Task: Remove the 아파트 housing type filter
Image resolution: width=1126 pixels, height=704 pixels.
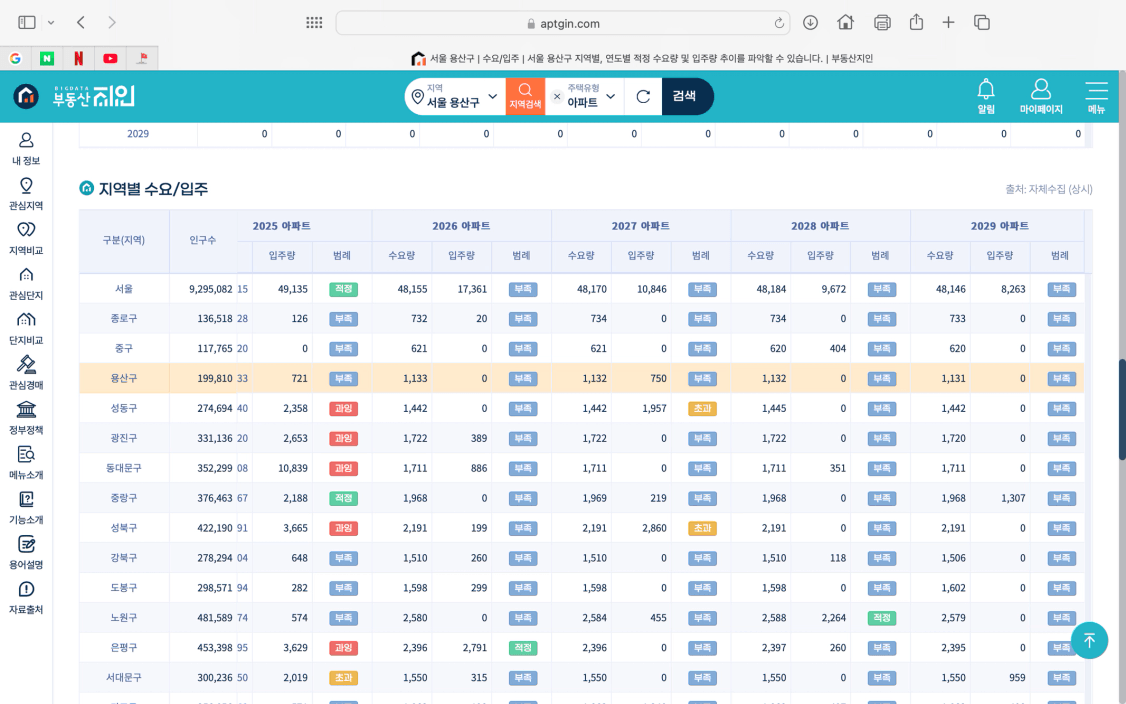Action: click(x=557, y=96)
